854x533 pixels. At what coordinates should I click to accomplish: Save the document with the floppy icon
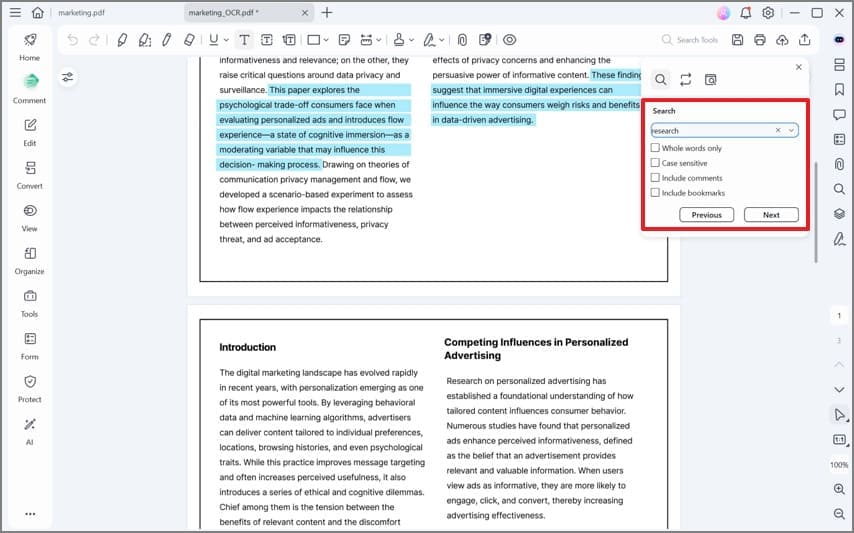coord(737,40)
